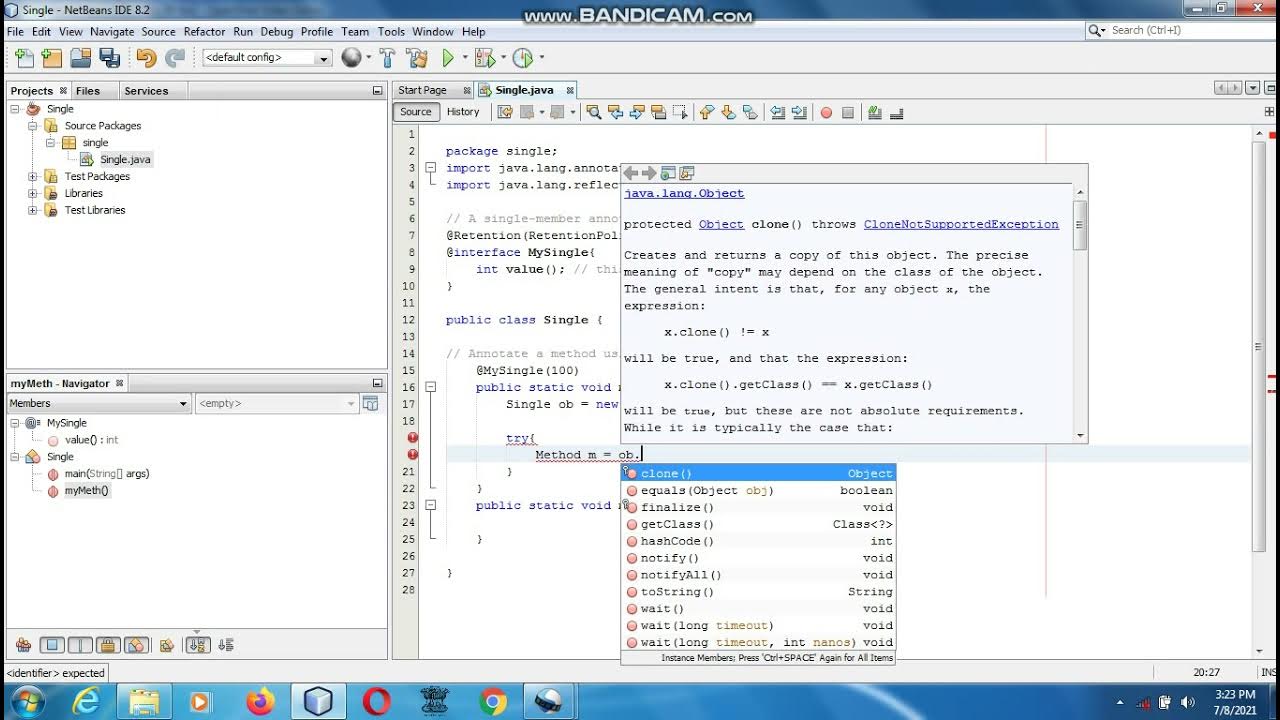Switch to the Files tab

pyautogui.click(x=88, y=91)
